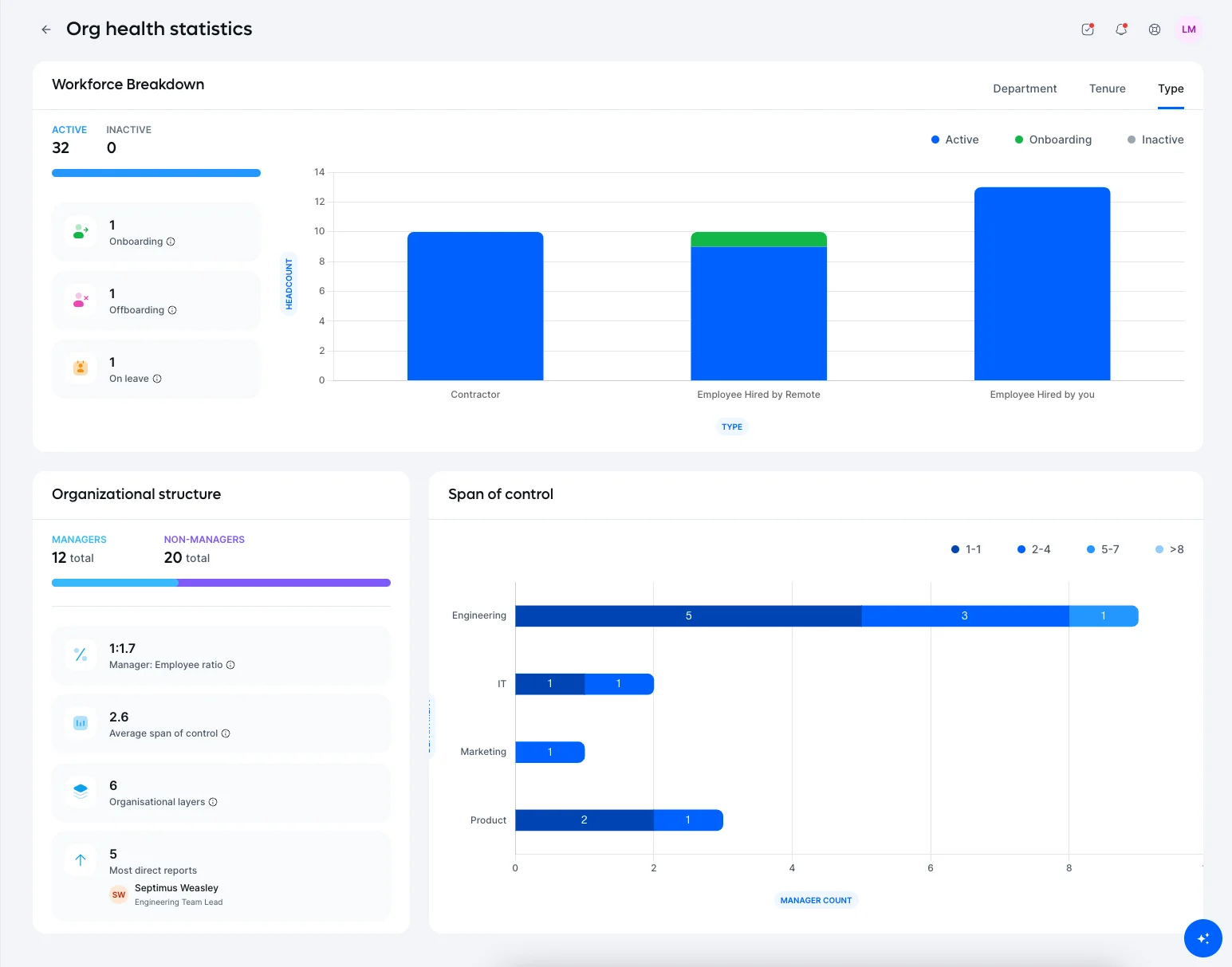Switch to the Department tab
The height and width of the screenshot is (967, 1232).
[1025, 88]
